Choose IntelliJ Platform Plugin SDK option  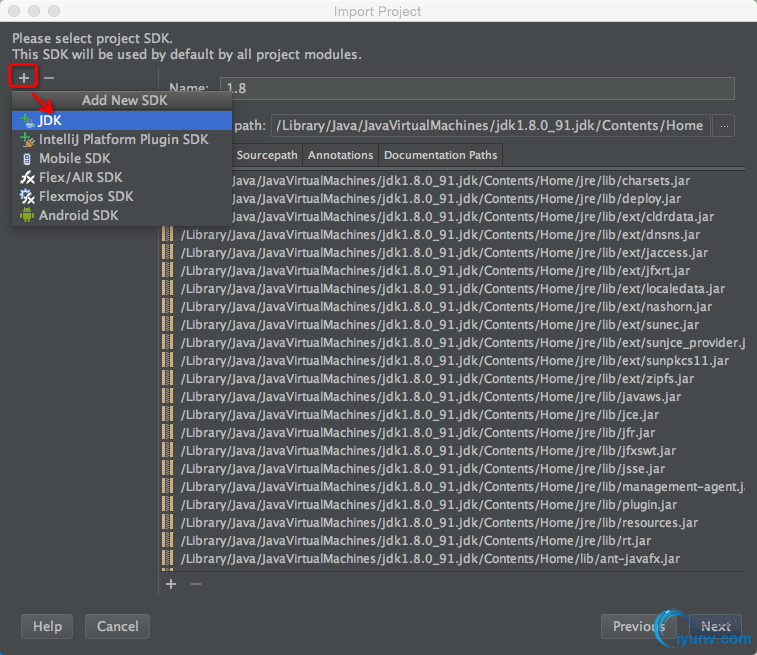click(x=122, y=139)
